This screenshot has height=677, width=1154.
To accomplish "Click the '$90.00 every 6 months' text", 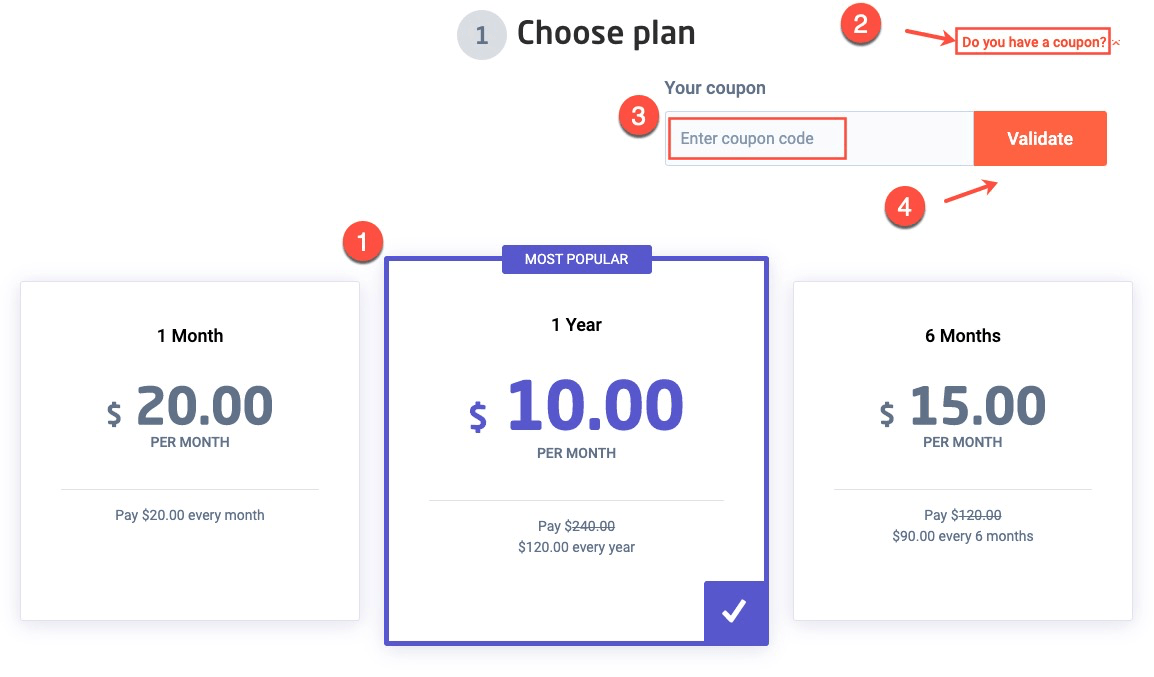I will click(963, 536).
